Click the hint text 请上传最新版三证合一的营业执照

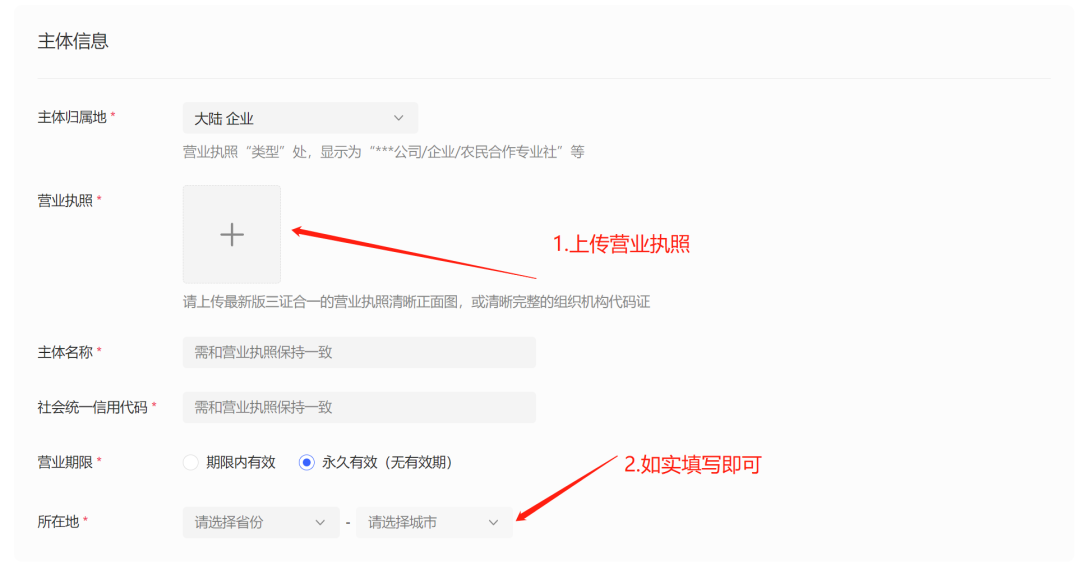[417, 302]
